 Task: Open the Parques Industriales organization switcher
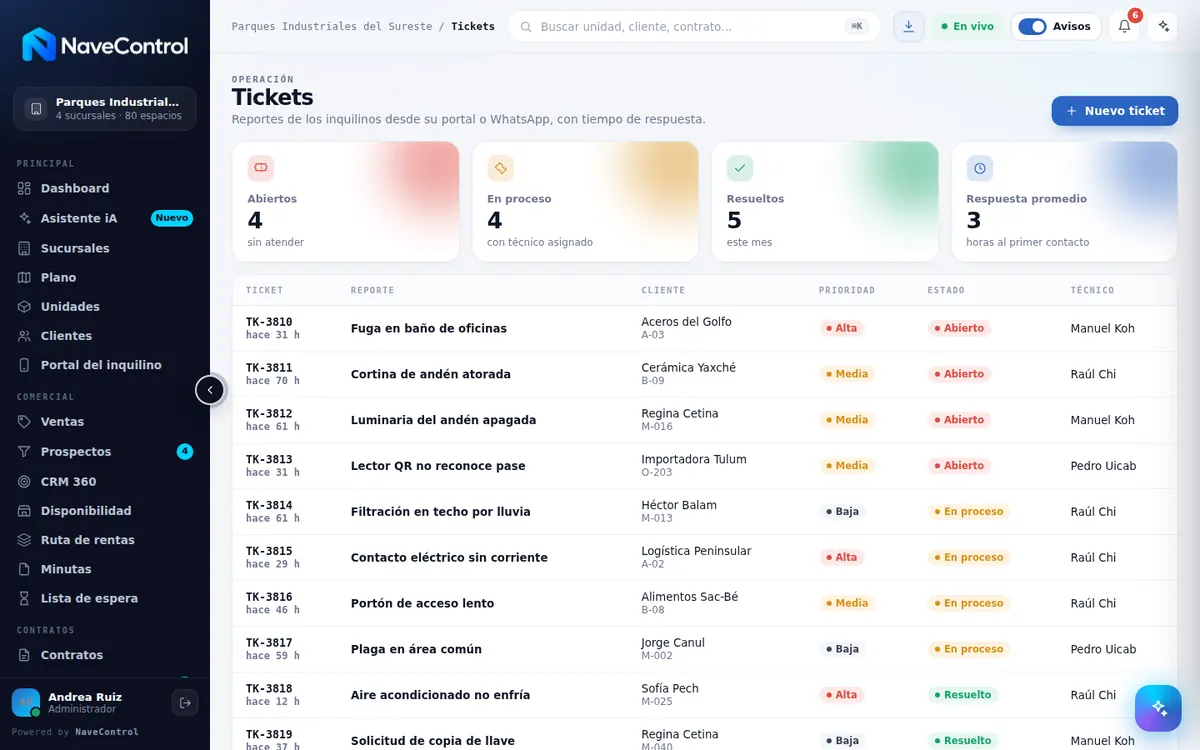(105, 109)
